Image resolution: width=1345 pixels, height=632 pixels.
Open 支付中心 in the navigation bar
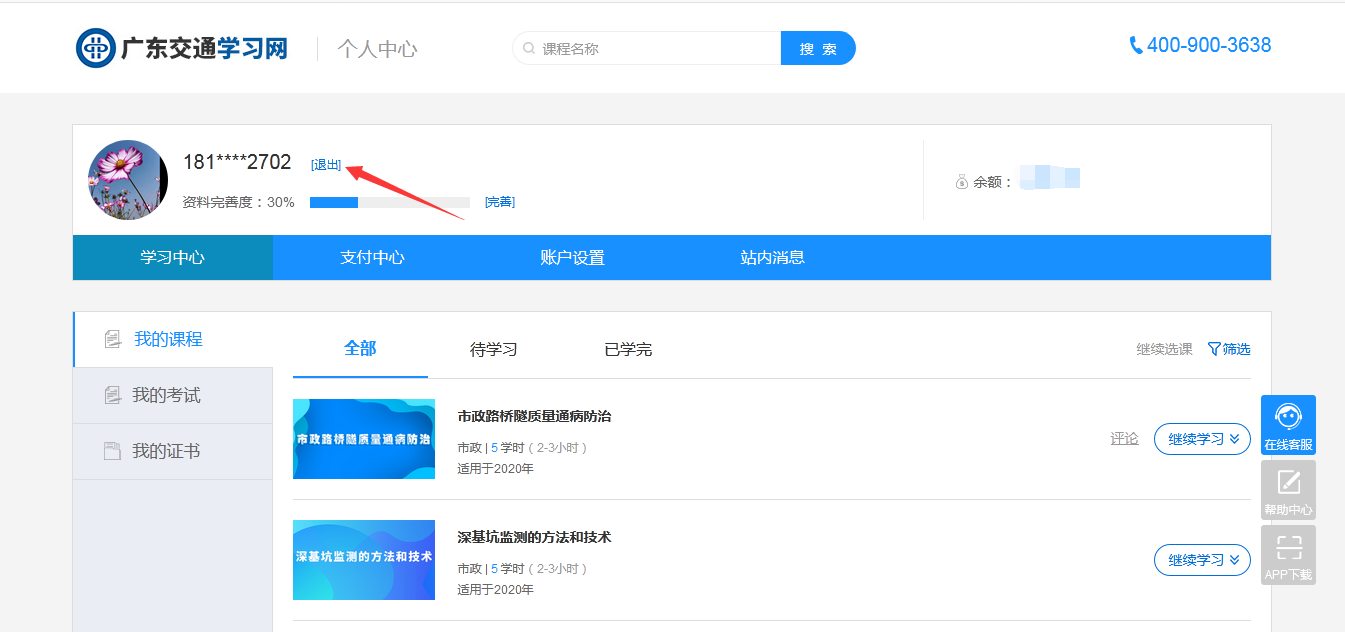coord(372,258)
